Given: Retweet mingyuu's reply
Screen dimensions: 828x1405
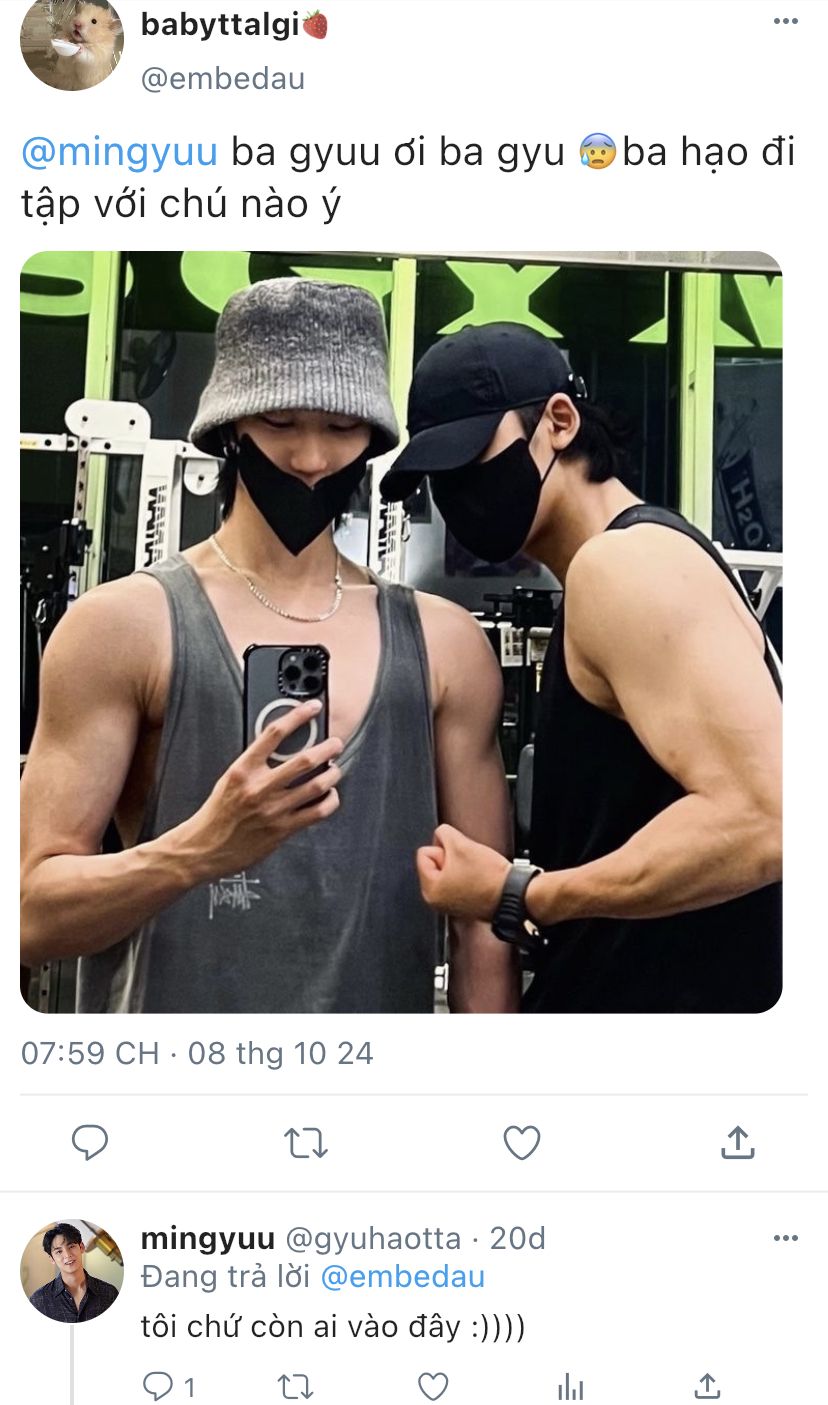Looking at the screenshot, I should [295, 1386].
